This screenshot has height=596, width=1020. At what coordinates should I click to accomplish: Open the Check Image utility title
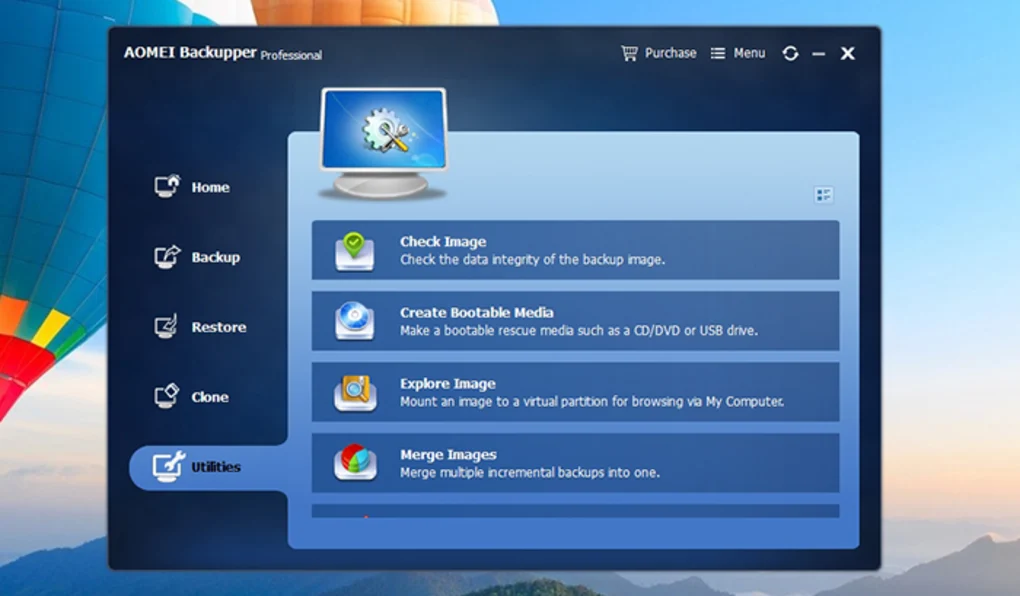pos(443,242)
